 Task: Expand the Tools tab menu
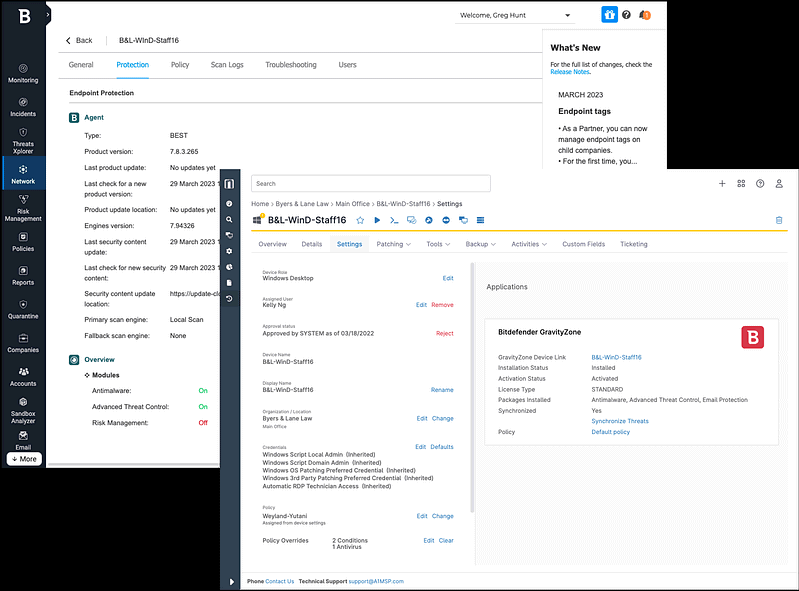(x=438, y=244)
